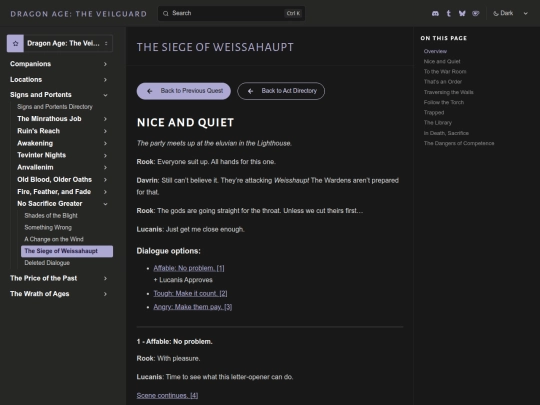The image size is (540, 405).
Task: Open the Bluesky butterfly icon
Action: pyautogui.click(x=462, y=13)
